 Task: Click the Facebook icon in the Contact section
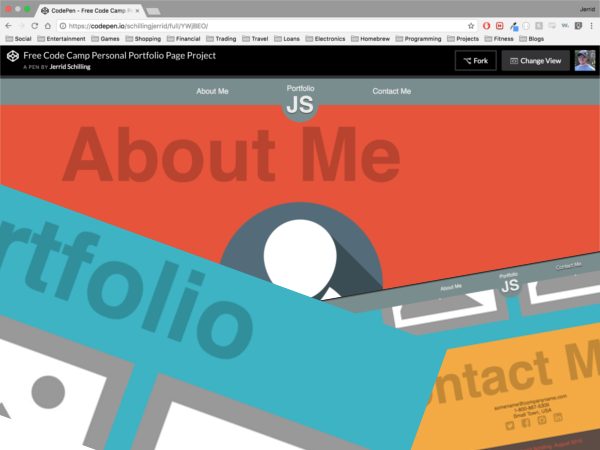point(527,422)
